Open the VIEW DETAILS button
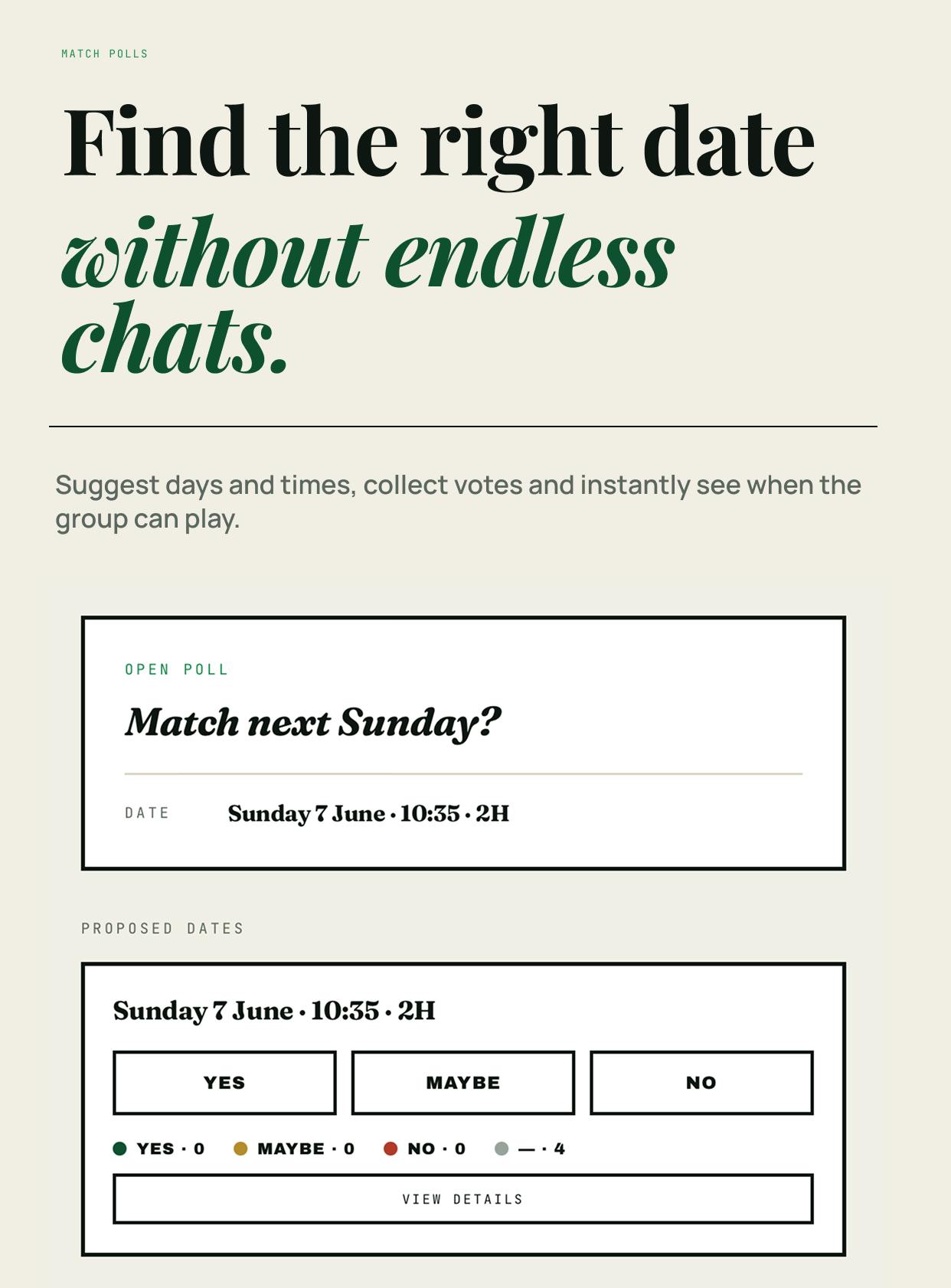 (463, 1199)
